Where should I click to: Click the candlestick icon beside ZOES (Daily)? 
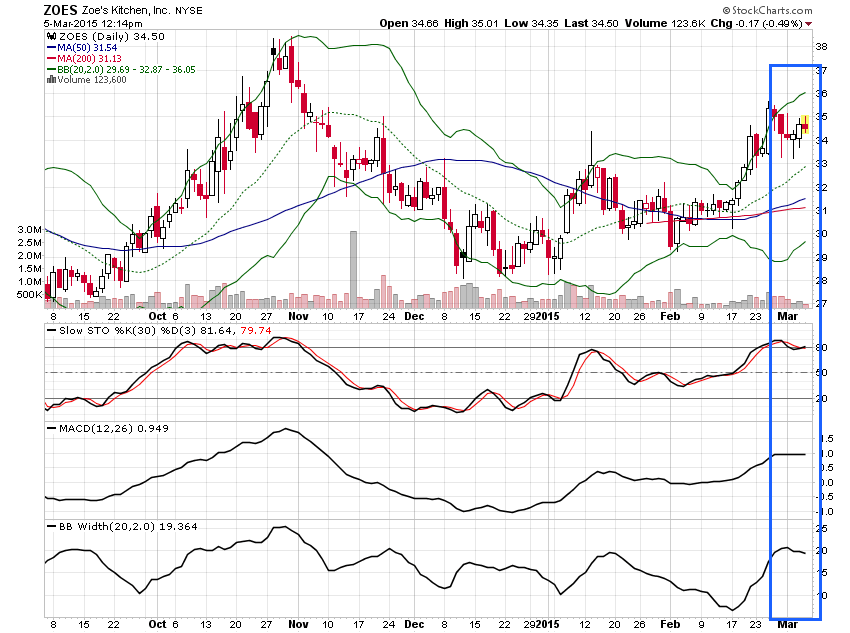(x=51, y=36)
